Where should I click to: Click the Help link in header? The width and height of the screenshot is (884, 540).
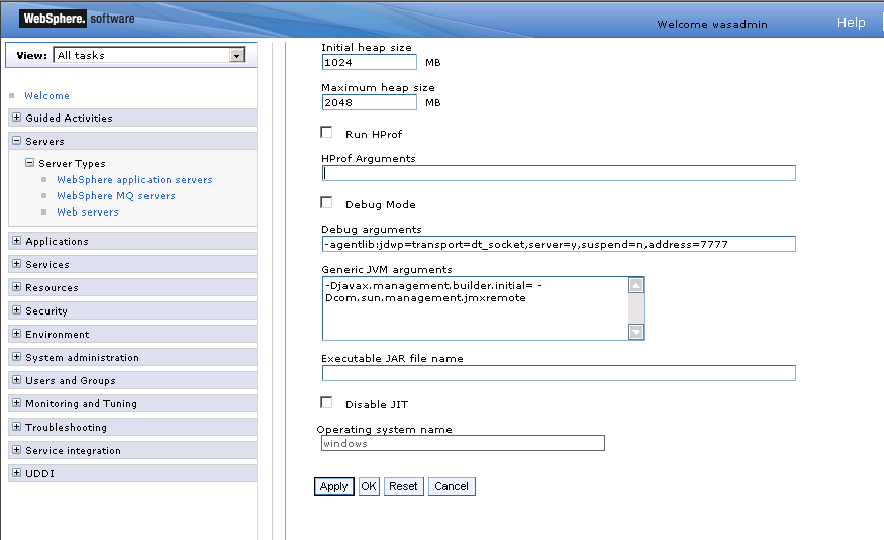click(x=851, y=23)
